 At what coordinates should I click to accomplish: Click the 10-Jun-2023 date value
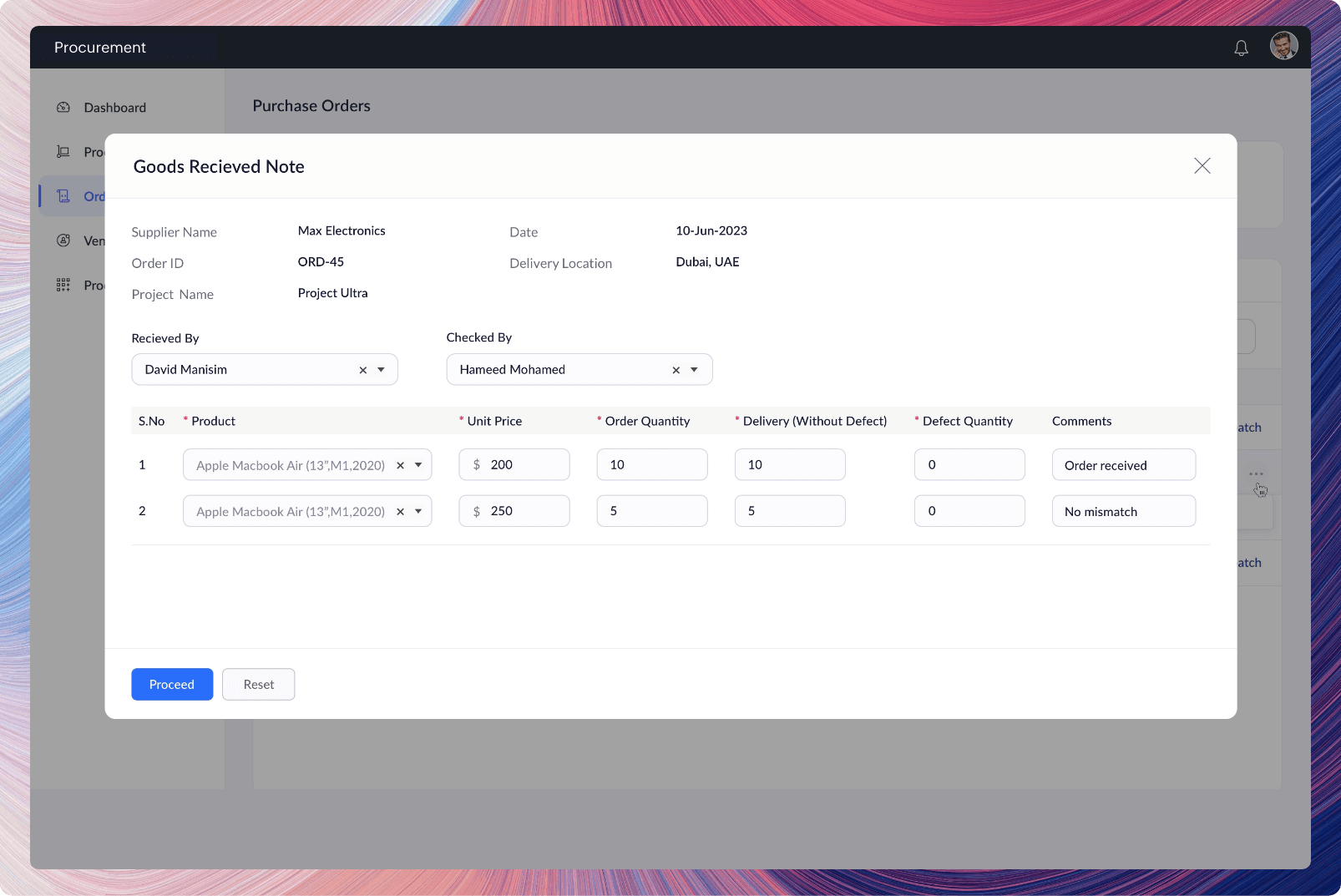tap(711, 230)
